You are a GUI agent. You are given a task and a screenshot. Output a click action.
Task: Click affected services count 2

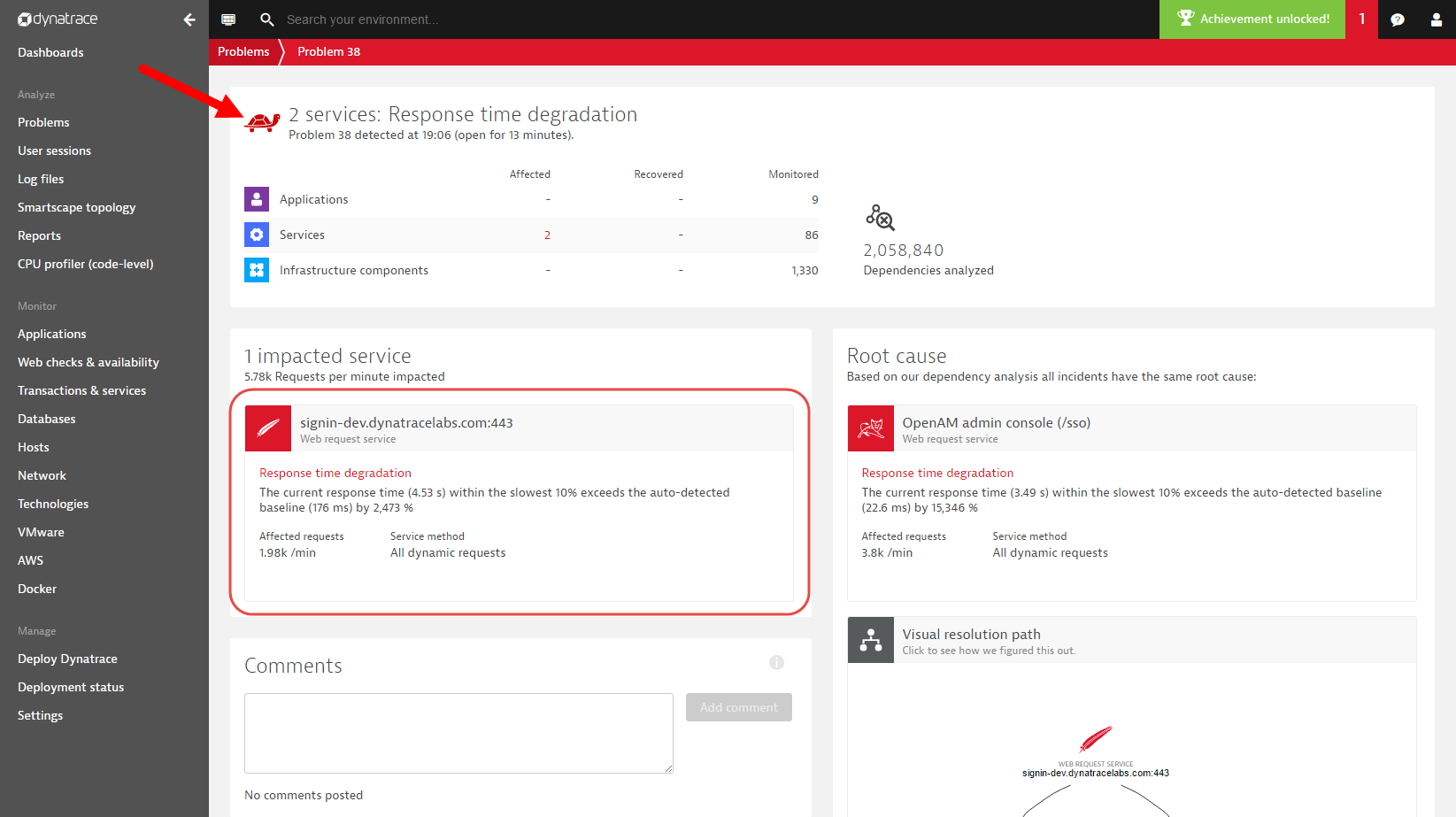pyautogui.click(x=547, y=235)
